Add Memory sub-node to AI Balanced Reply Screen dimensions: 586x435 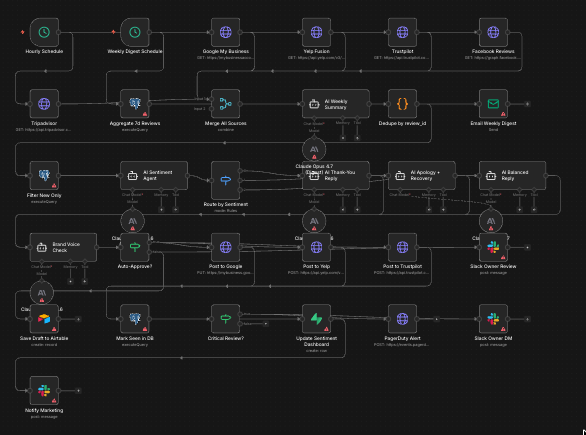pyautogui.click(x=519, y=210)
